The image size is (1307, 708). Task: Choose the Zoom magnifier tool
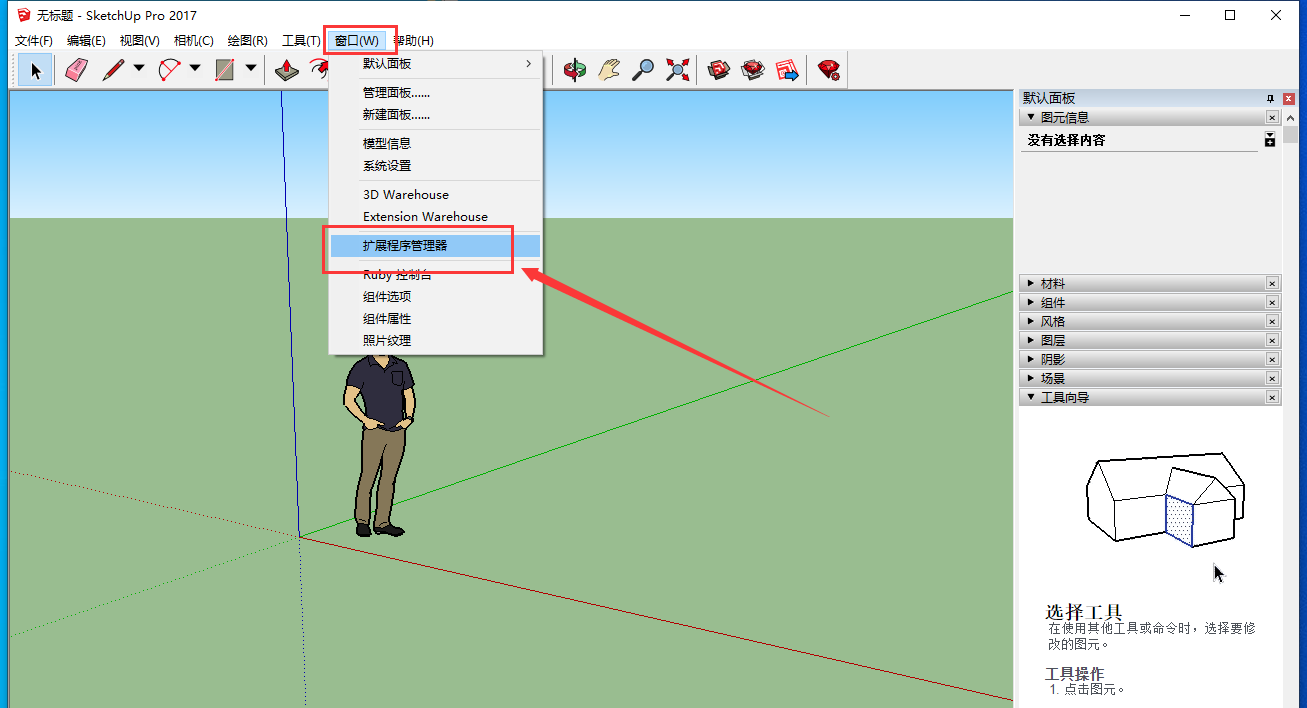643,70
